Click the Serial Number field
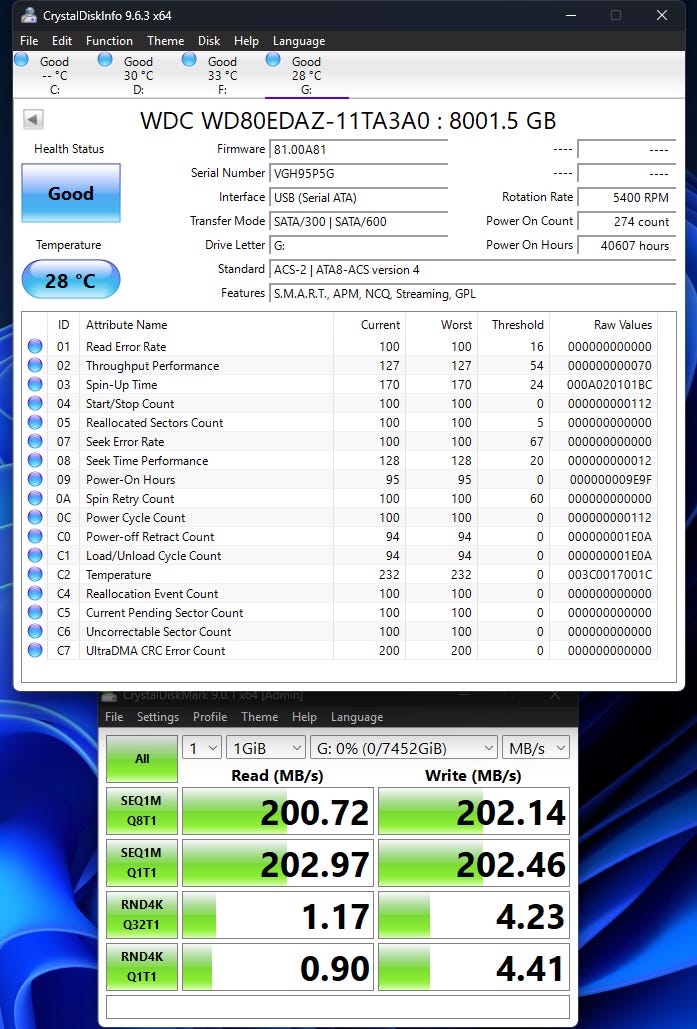 (359, 173)
